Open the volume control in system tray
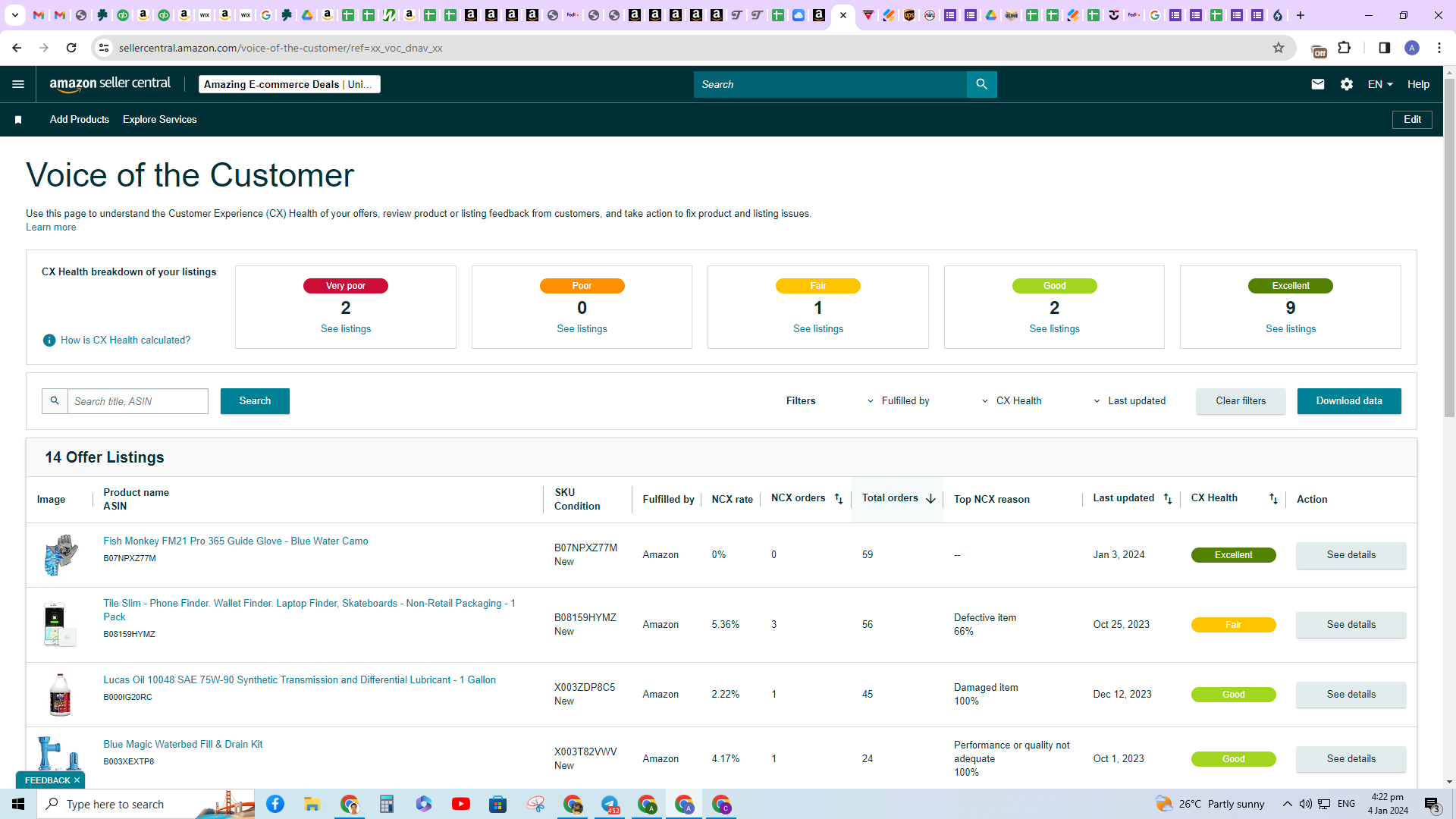 [1305, 804]
